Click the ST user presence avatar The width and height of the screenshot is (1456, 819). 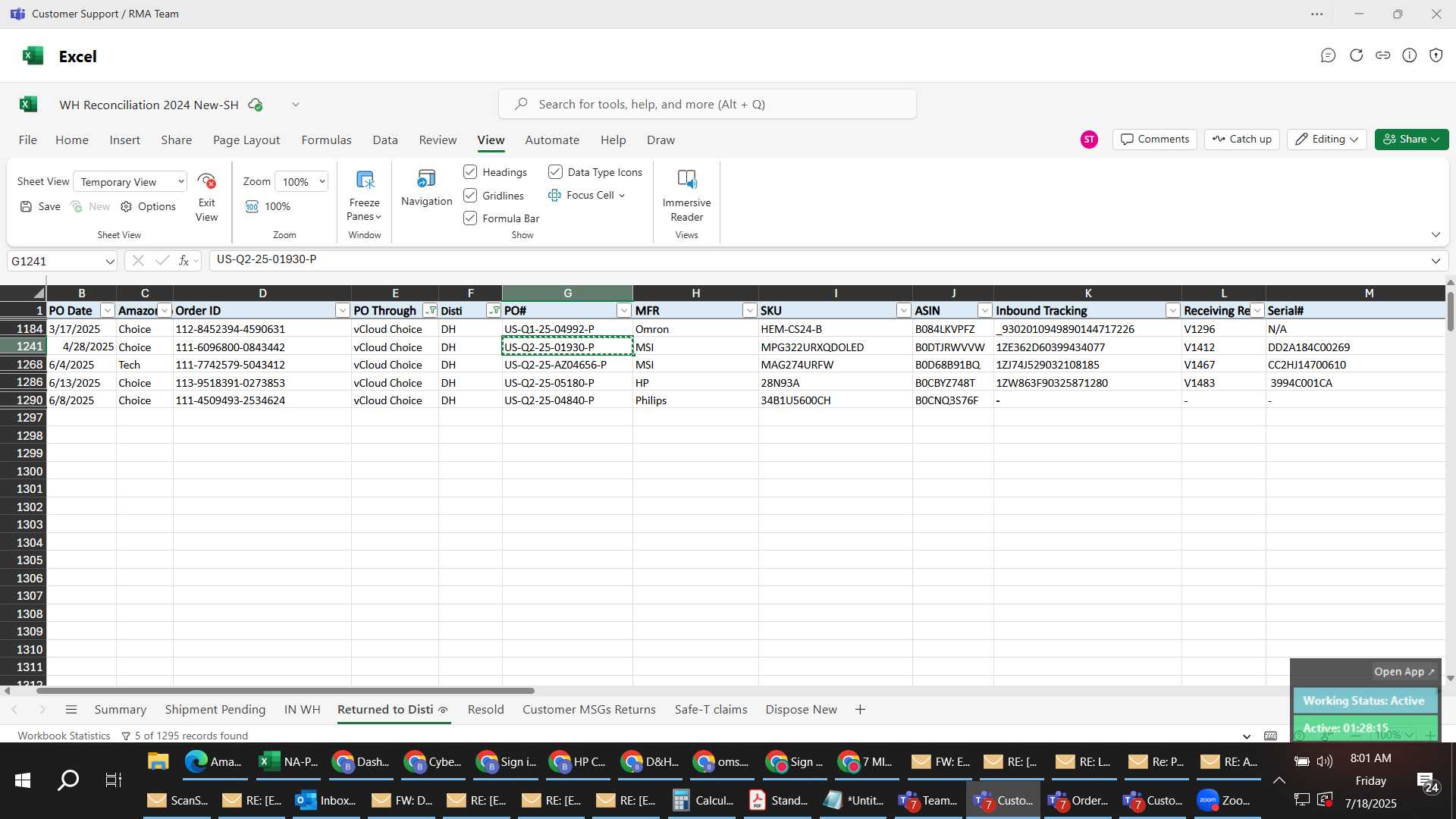point(1089,140)
